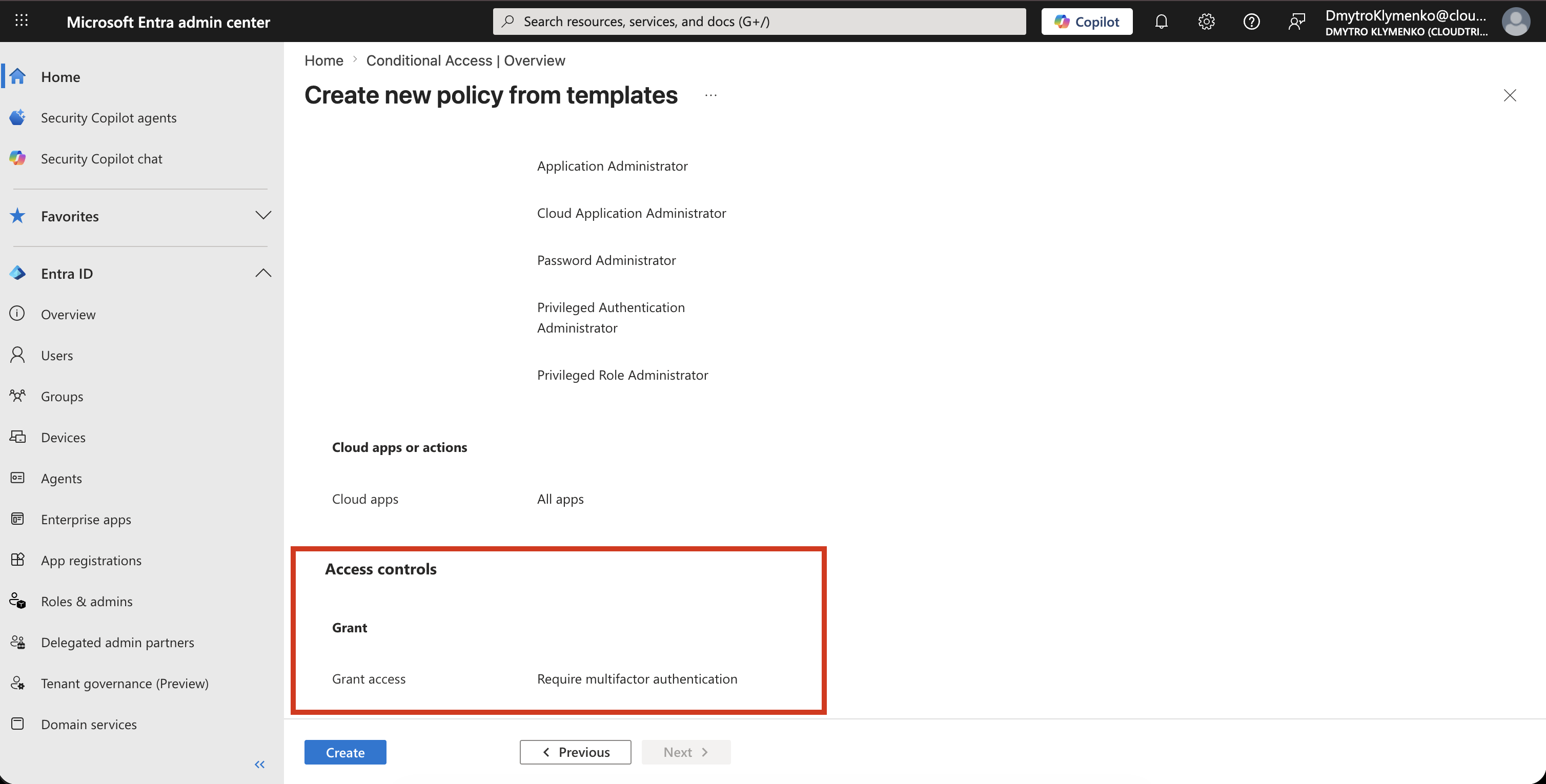Open the Devices icon

[x=17, y=437]
